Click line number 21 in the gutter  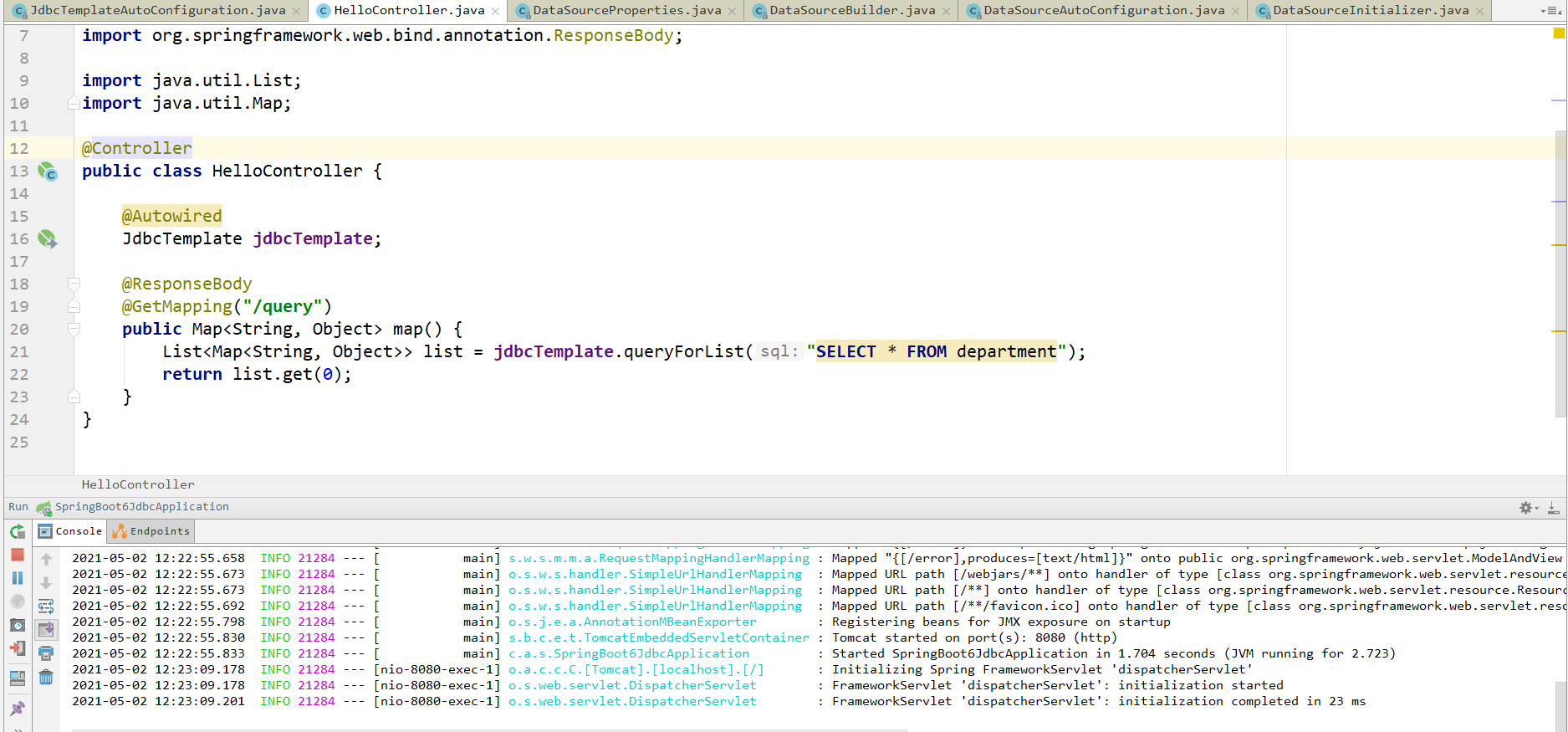[x=19, y=352]
